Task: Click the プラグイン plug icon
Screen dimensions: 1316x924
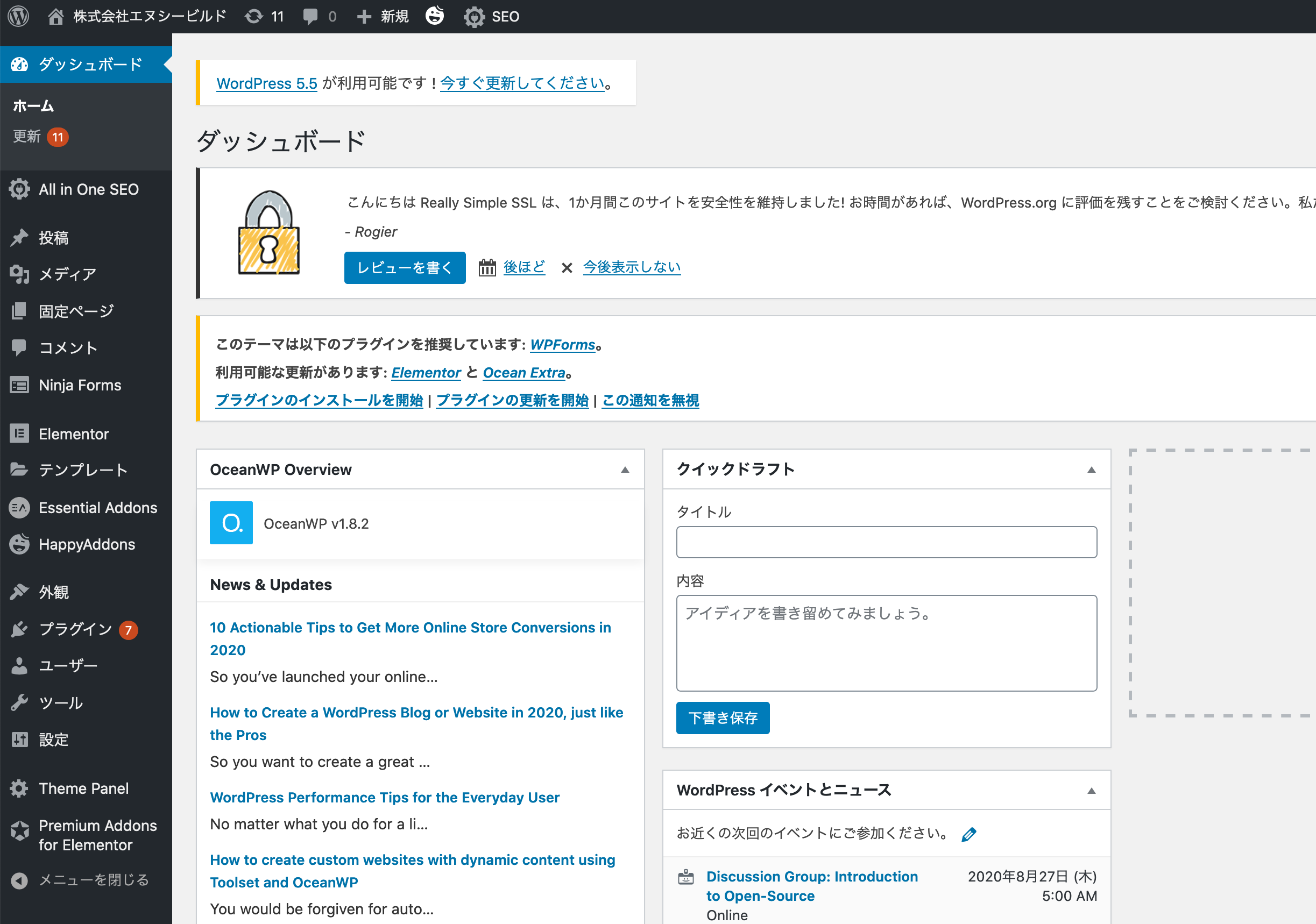Action: [19, 629]
